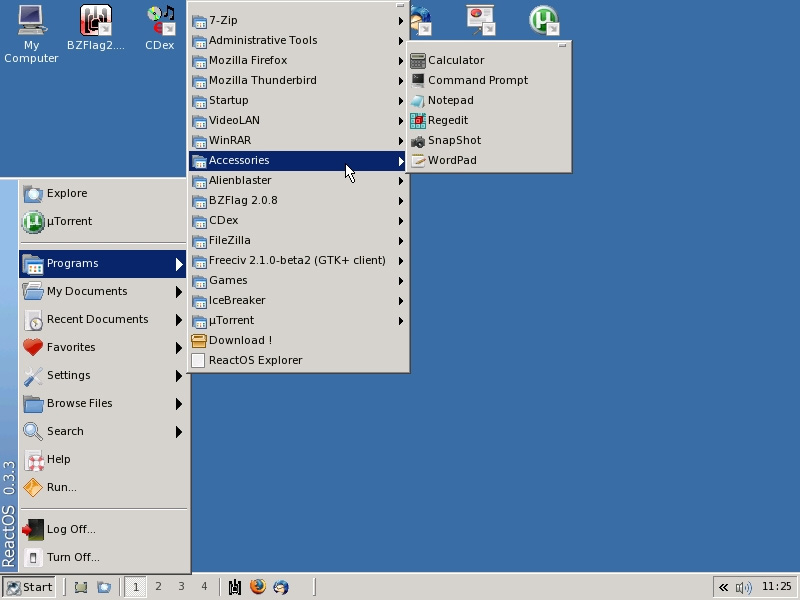Viewport: 800px width, 600px height.
Task: Launch Command Prompt from Accessories
Action: (489, 80)
